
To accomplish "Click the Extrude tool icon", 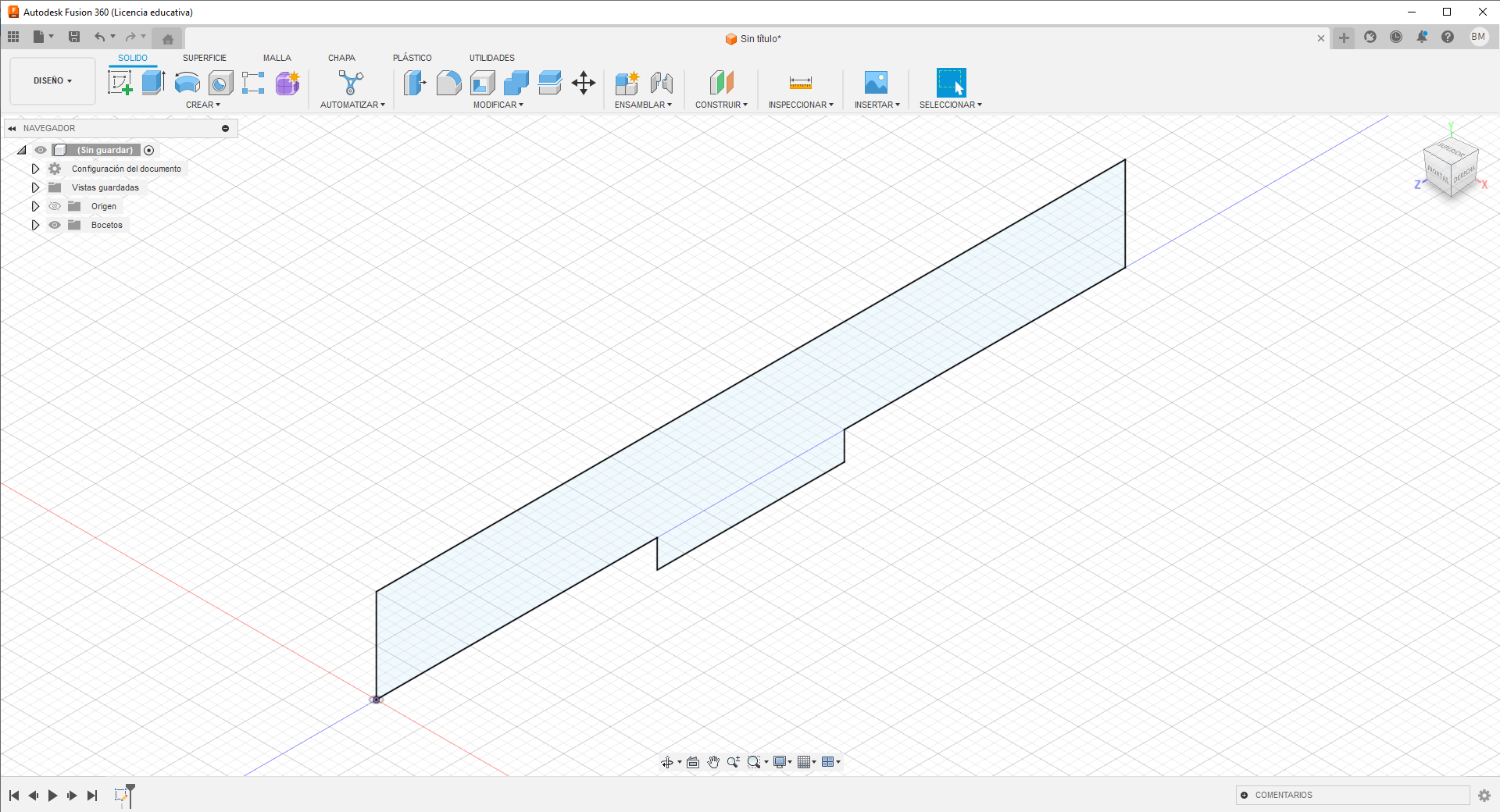I will point(153,82).
